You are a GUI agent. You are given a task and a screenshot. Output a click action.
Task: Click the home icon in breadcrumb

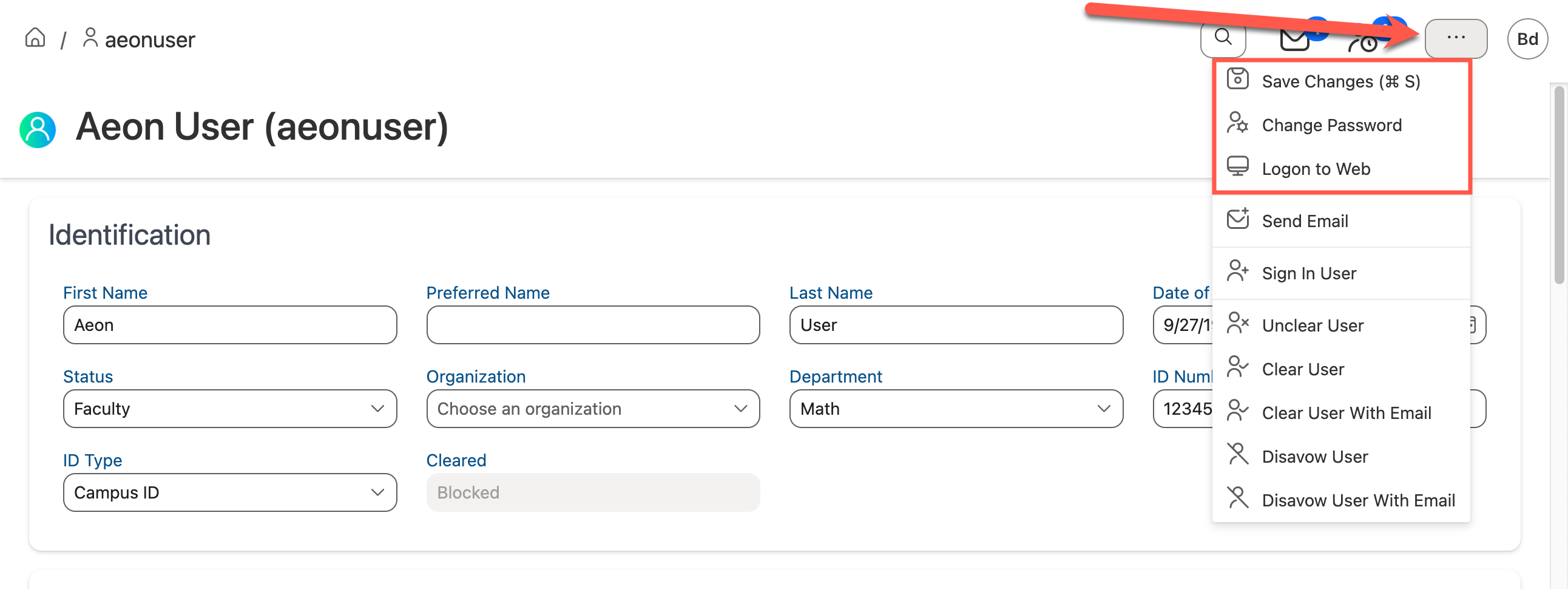(35, 38)
